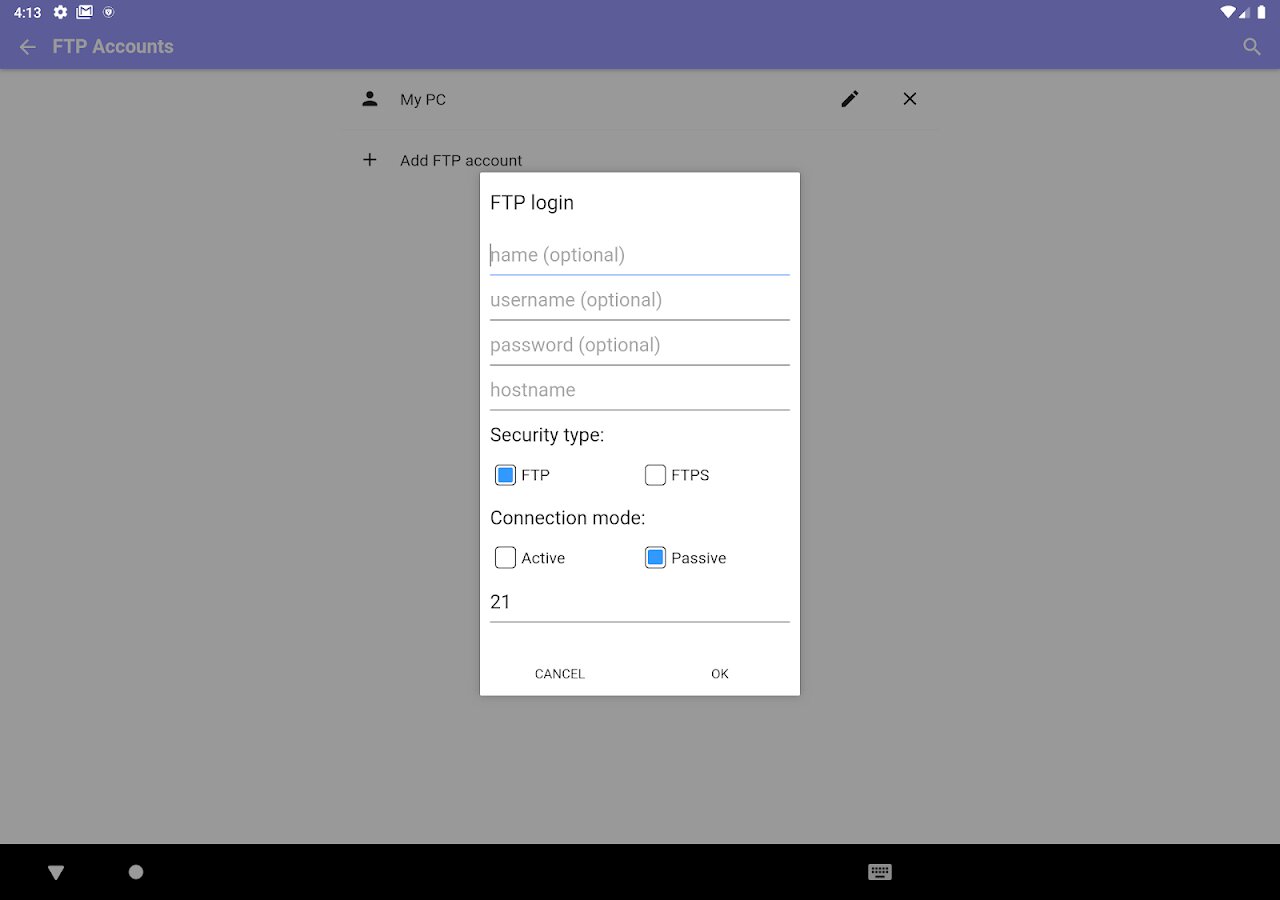The width and height of the screenshot is (1280, 900).
Task: Click the settings gear in status bar
Action: click(x=61, y=12)
